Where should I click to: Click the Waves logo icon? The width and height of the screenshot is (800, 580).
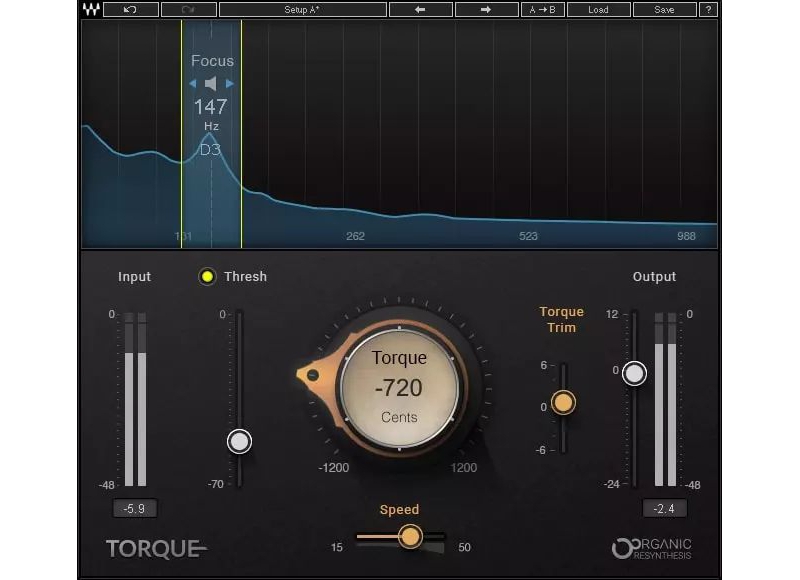point(91,10)
